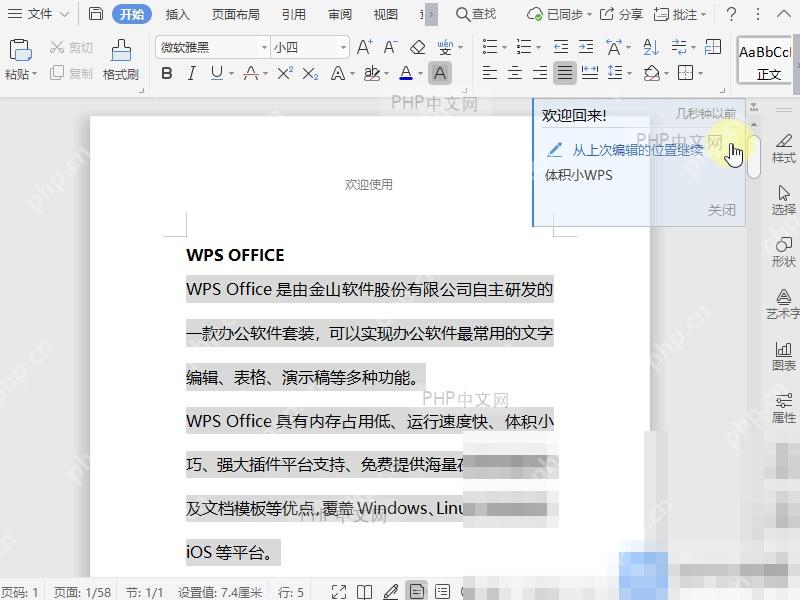Expand the synced (已同步) dropdown
This screenshot has height=600, width=800.
tap(589, 14)
